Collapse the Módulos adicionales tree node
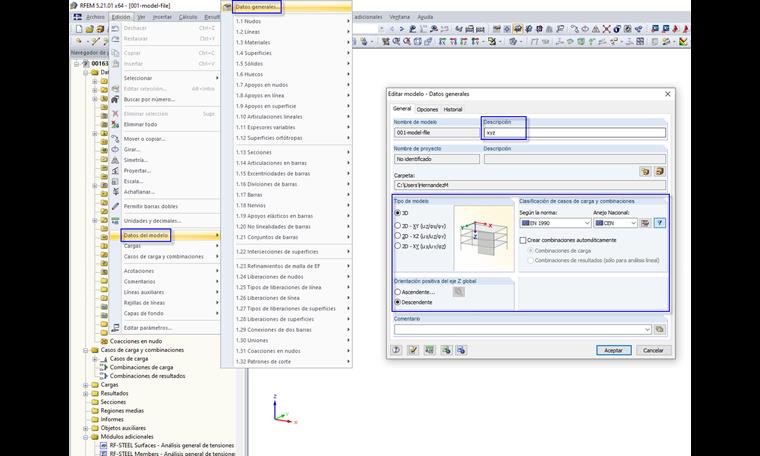 85,437
